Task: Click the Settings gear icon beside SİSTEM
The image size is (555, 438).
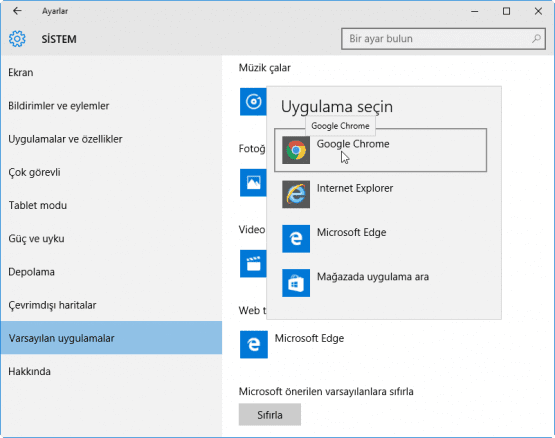Action: coord(17,39)
